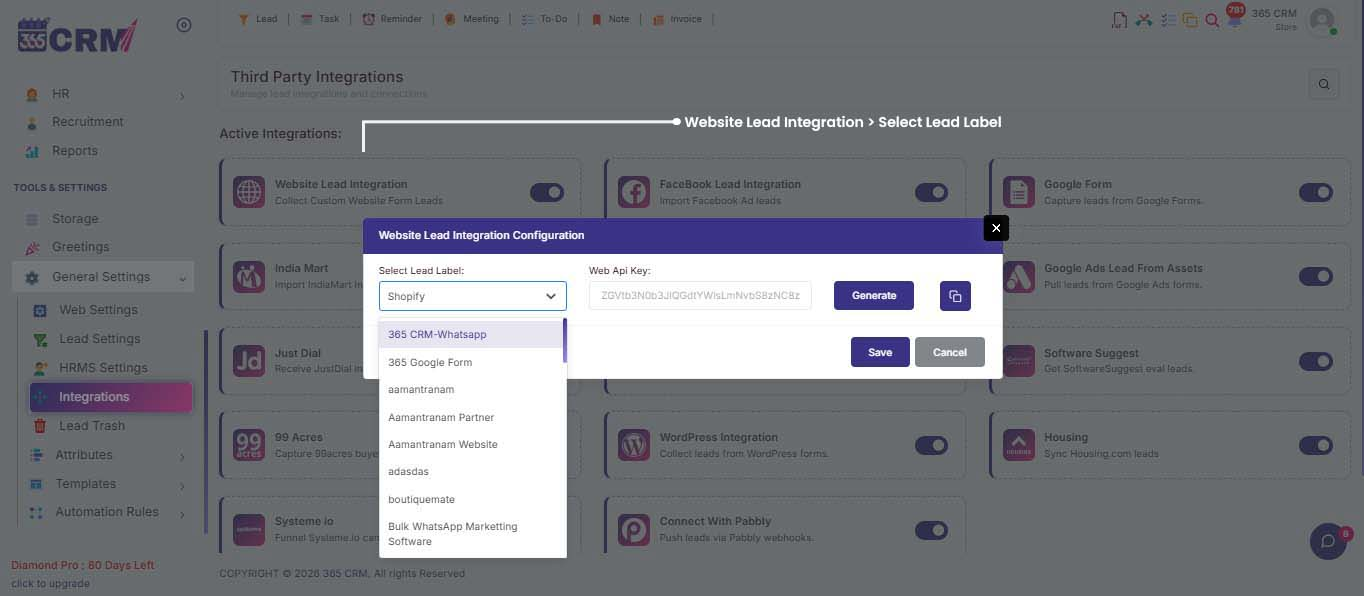Click the Pabbly integration icon
The image size is (1364, 596).
coord(634,530)
